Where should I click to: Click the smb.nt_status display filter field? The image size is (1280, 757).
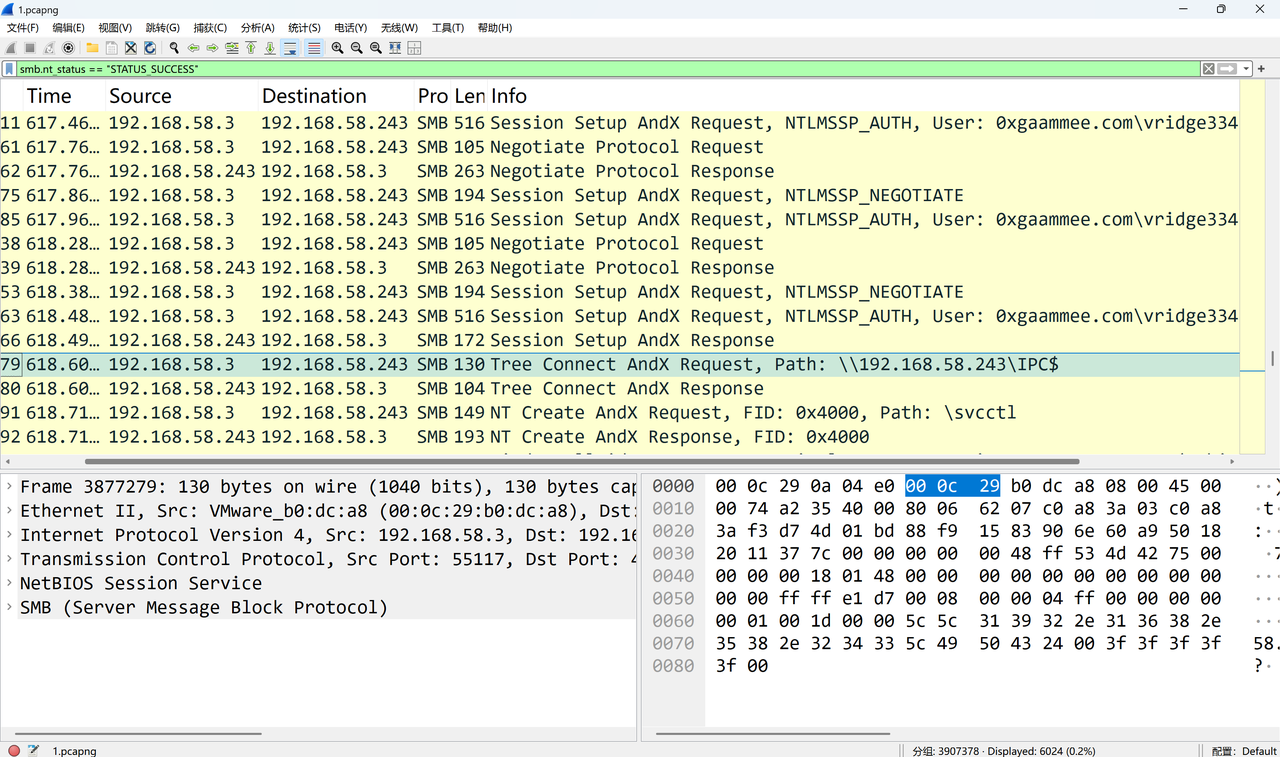[x=600, y=69]
